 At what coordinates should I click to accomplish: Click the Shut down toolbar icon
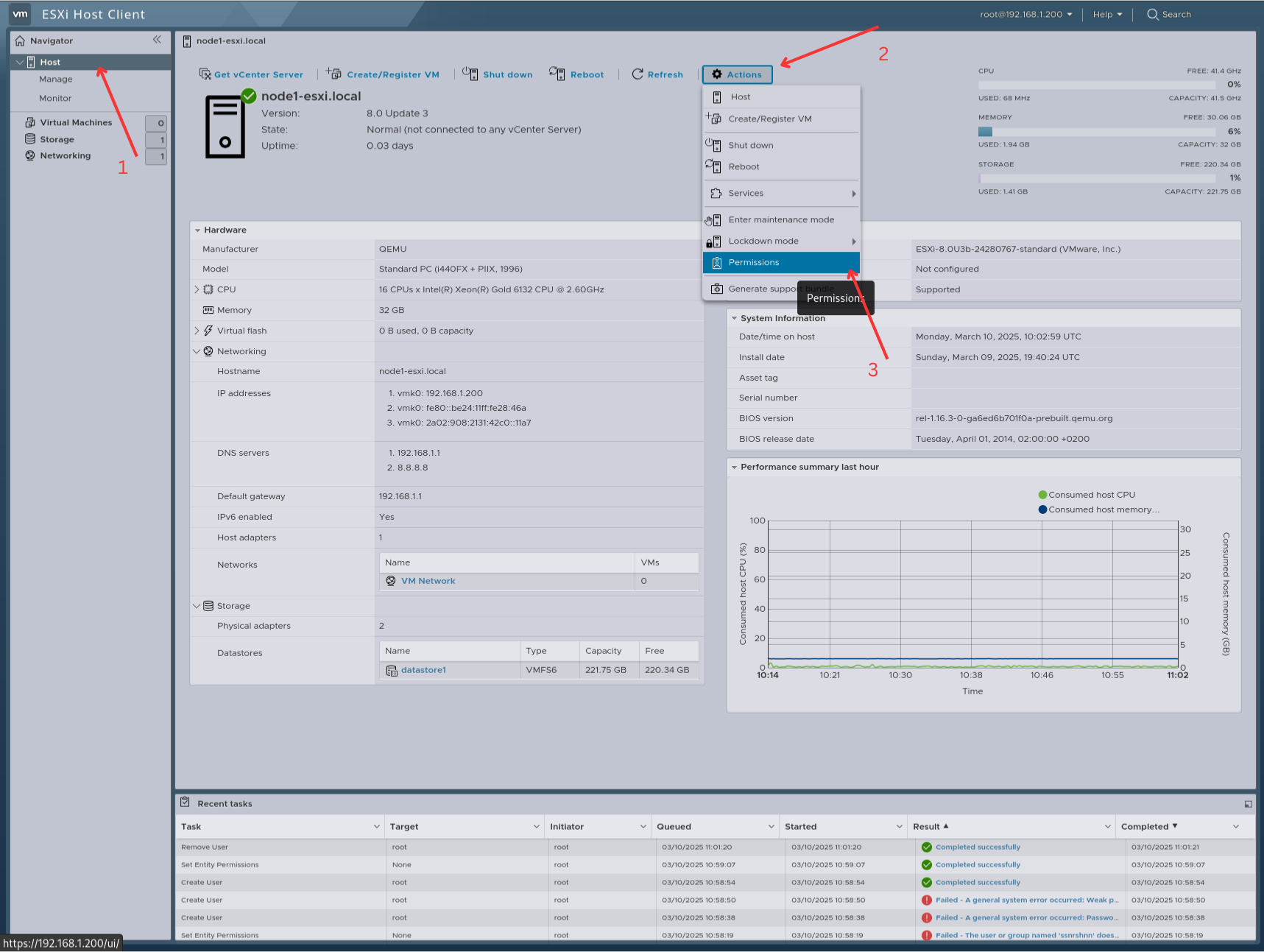(x=470, y=74)
